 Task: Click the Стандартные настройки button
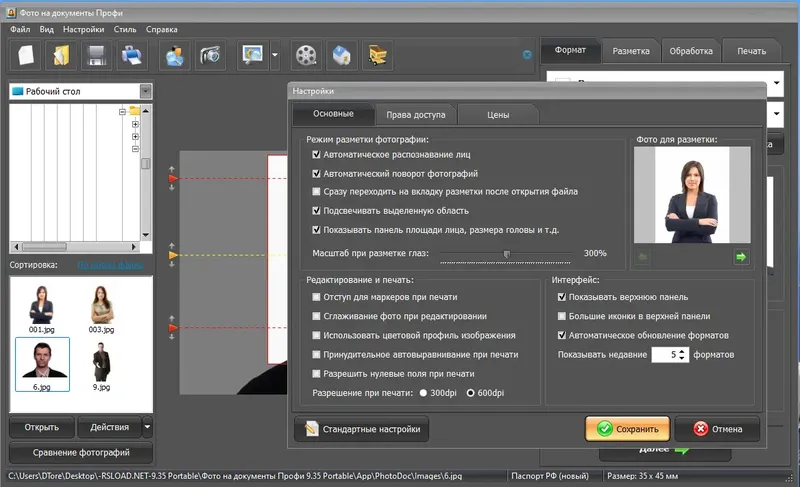point(361,429)
